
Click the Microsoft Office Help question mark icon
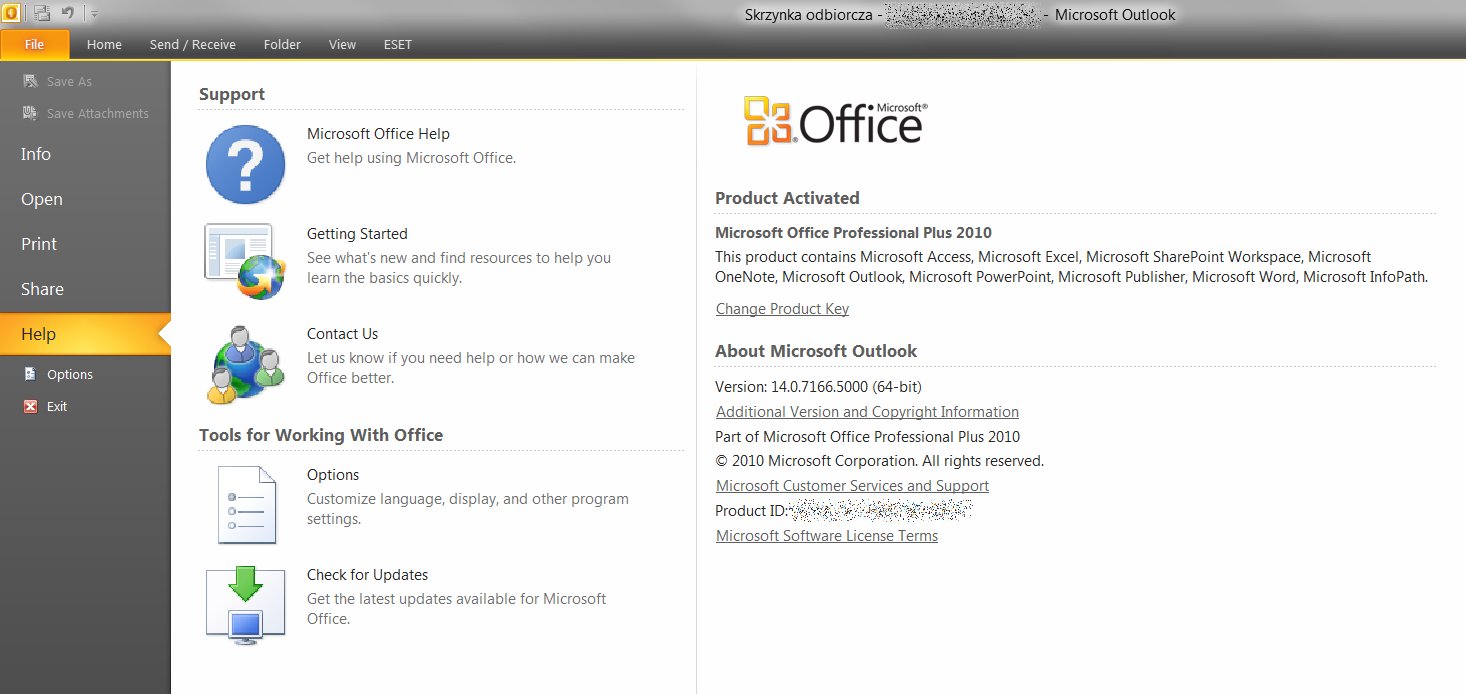[245, 164]
